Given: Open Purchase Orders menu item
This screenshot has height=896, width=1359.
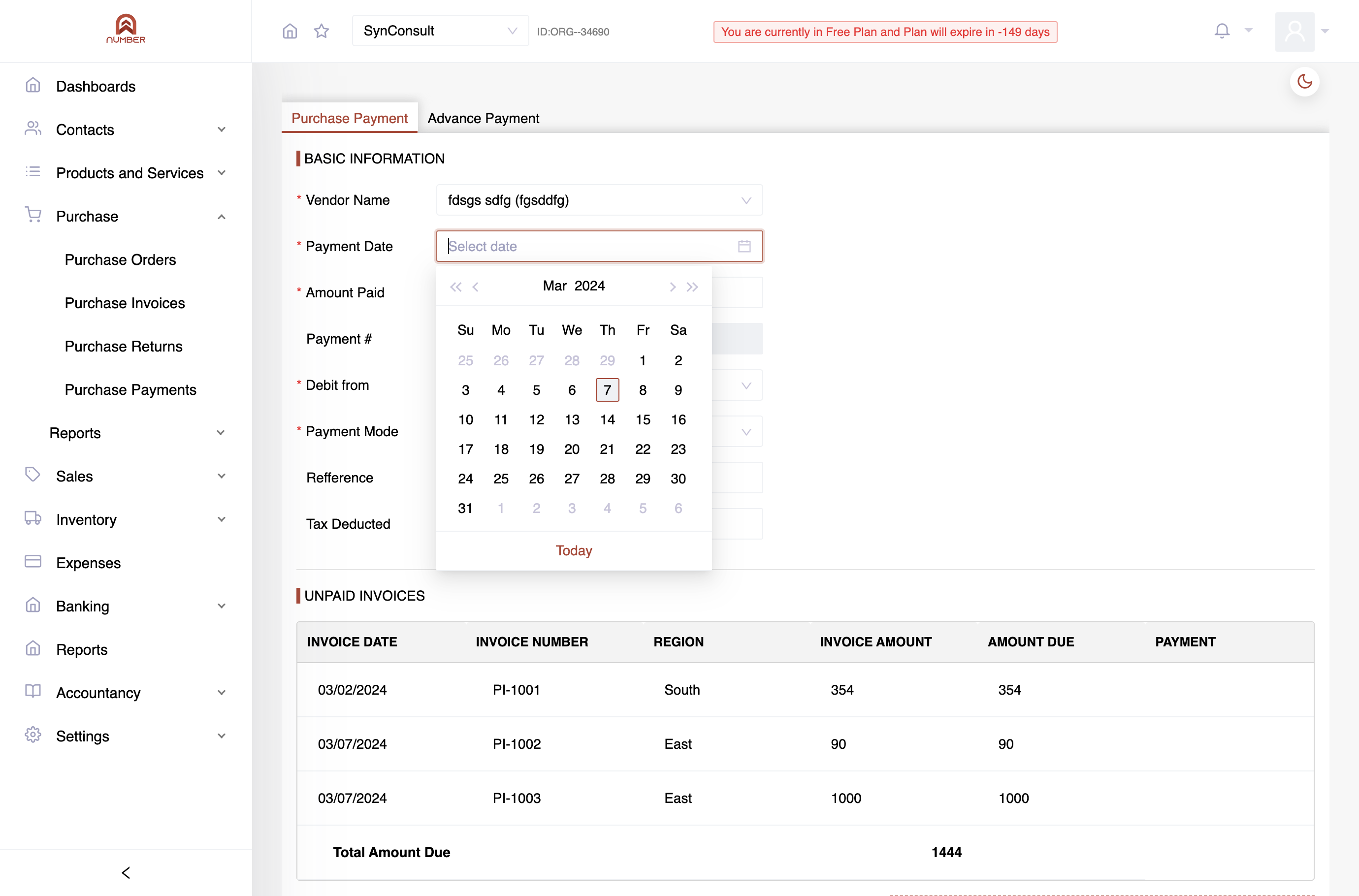Looking at the screenshot, I should 120,260.
